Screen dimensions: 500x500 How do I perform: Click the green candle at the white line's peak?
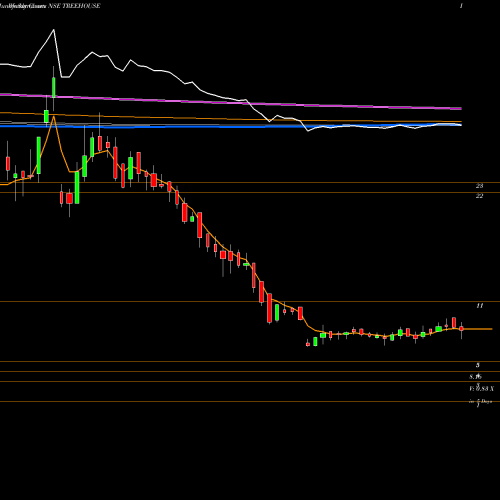(x=54, y=87)
